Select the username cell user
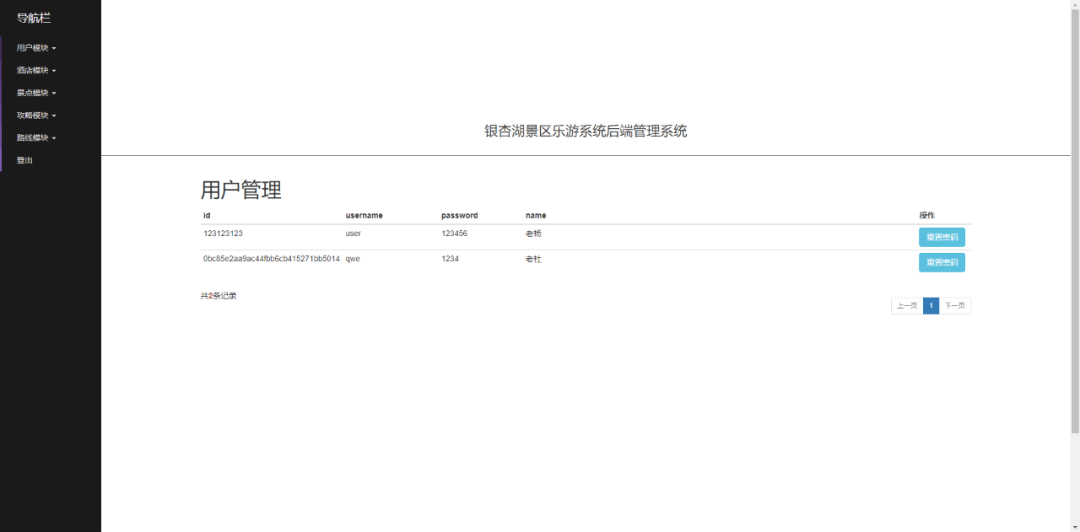Viewport: 1080px width, 532px height. point(353,234)
